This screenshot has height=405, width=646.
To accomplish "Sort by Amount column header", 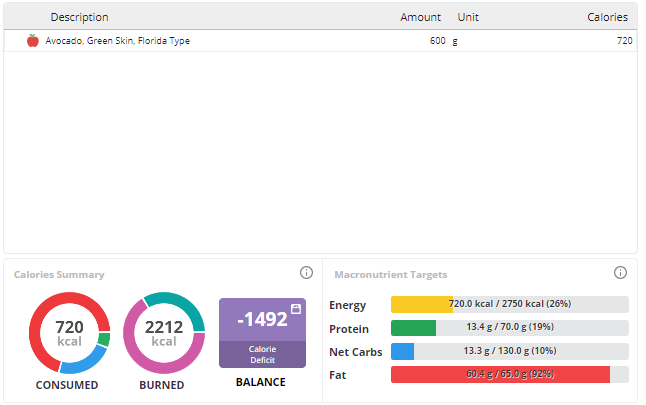I will pyautogui.click(x=421, y=17).
